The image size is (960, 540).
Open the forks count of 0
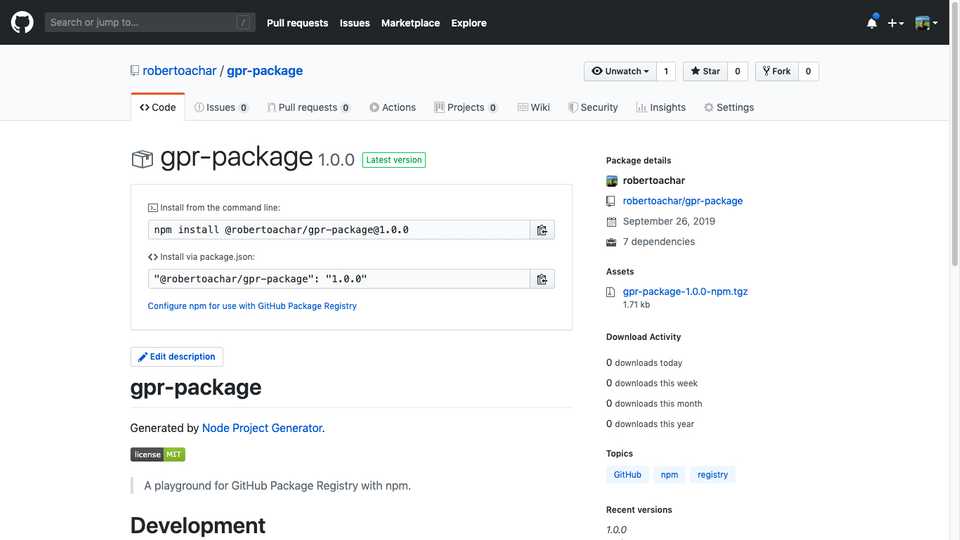tap(808, 71)
